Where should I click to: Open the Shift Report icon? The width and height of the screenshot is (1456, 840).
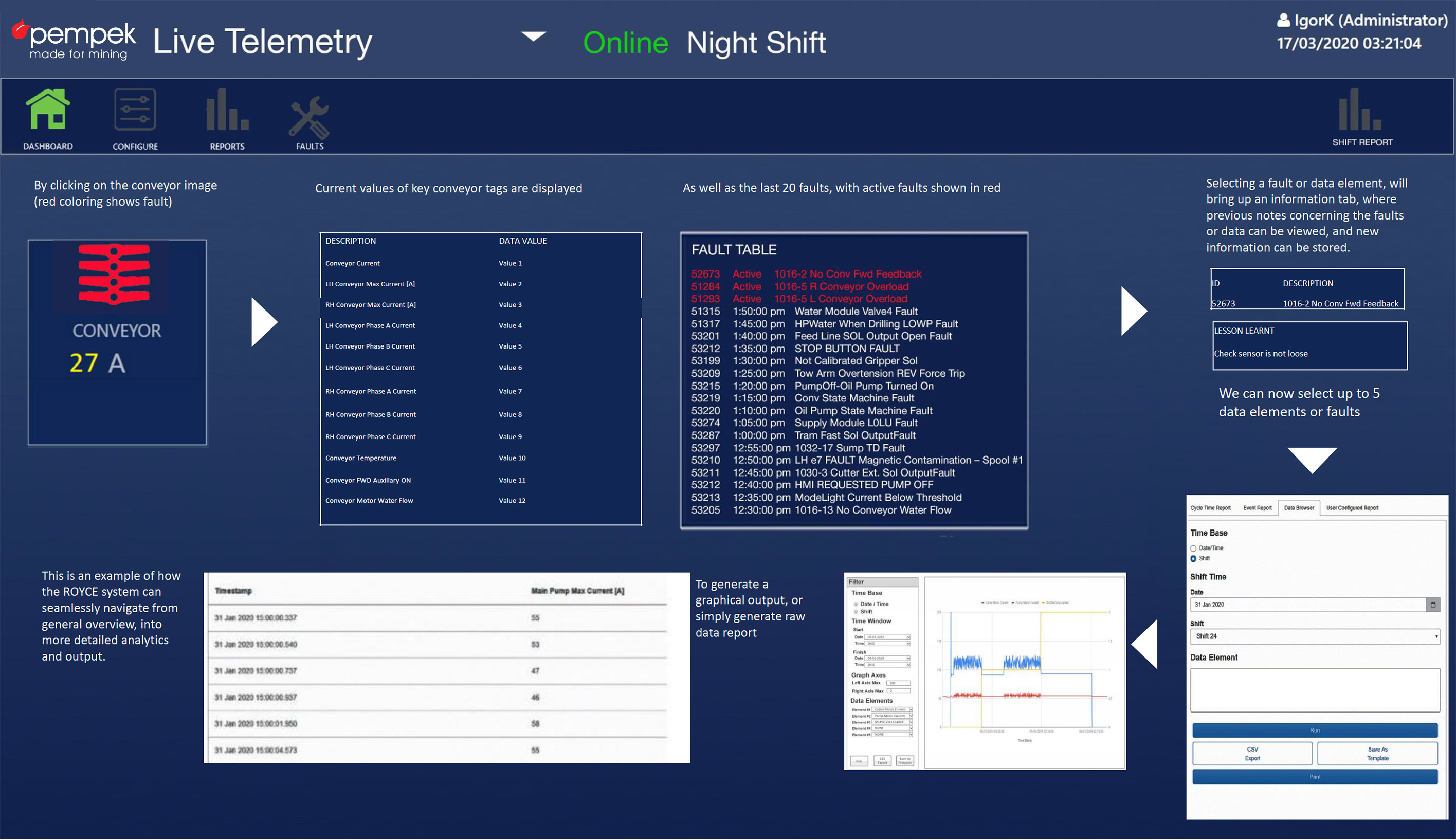1360,109
